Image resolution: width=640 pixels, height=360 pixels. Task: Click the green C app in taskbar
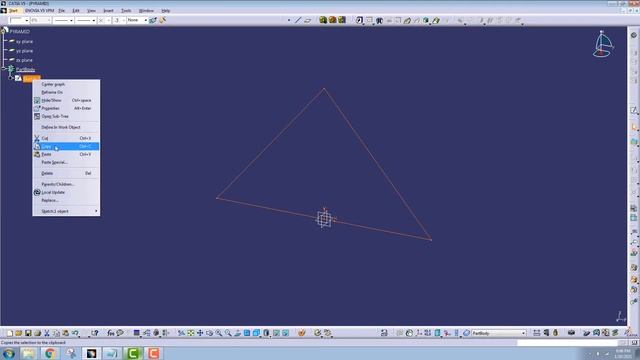click(133, 353)
